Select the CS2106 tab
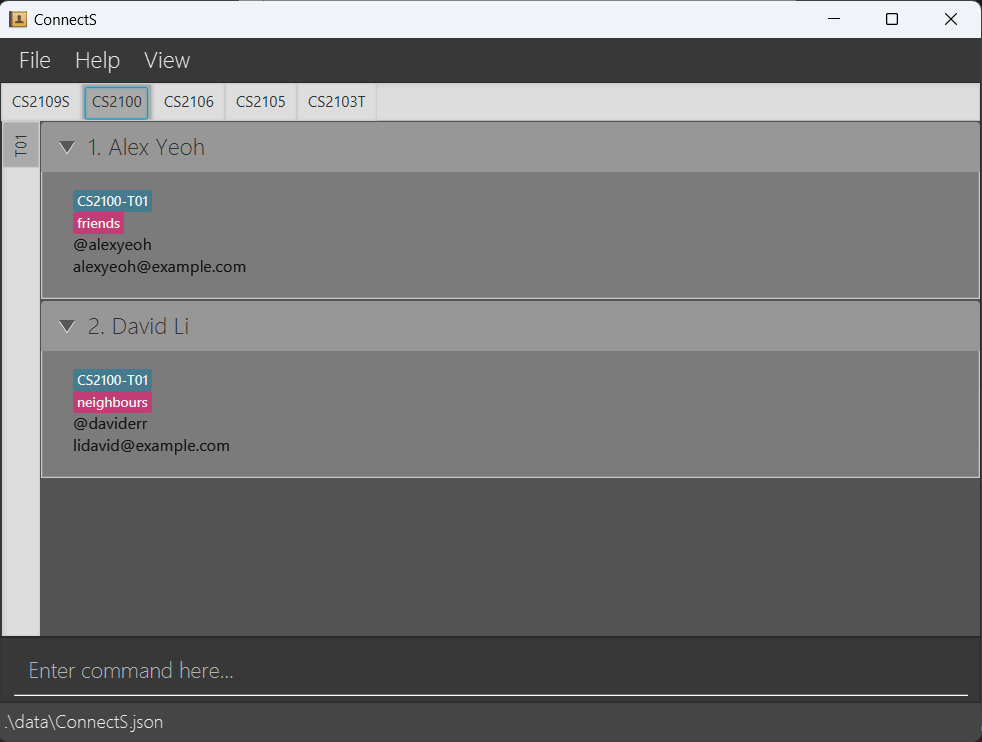Image resolution: width=982 pixels, height=742 pixels. (x=188, y=101)
